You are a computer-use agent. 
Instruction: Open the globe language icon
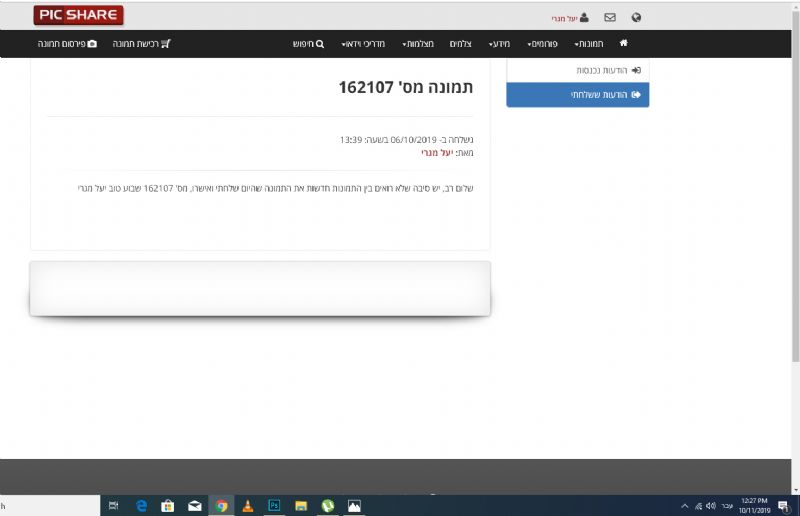636,17
